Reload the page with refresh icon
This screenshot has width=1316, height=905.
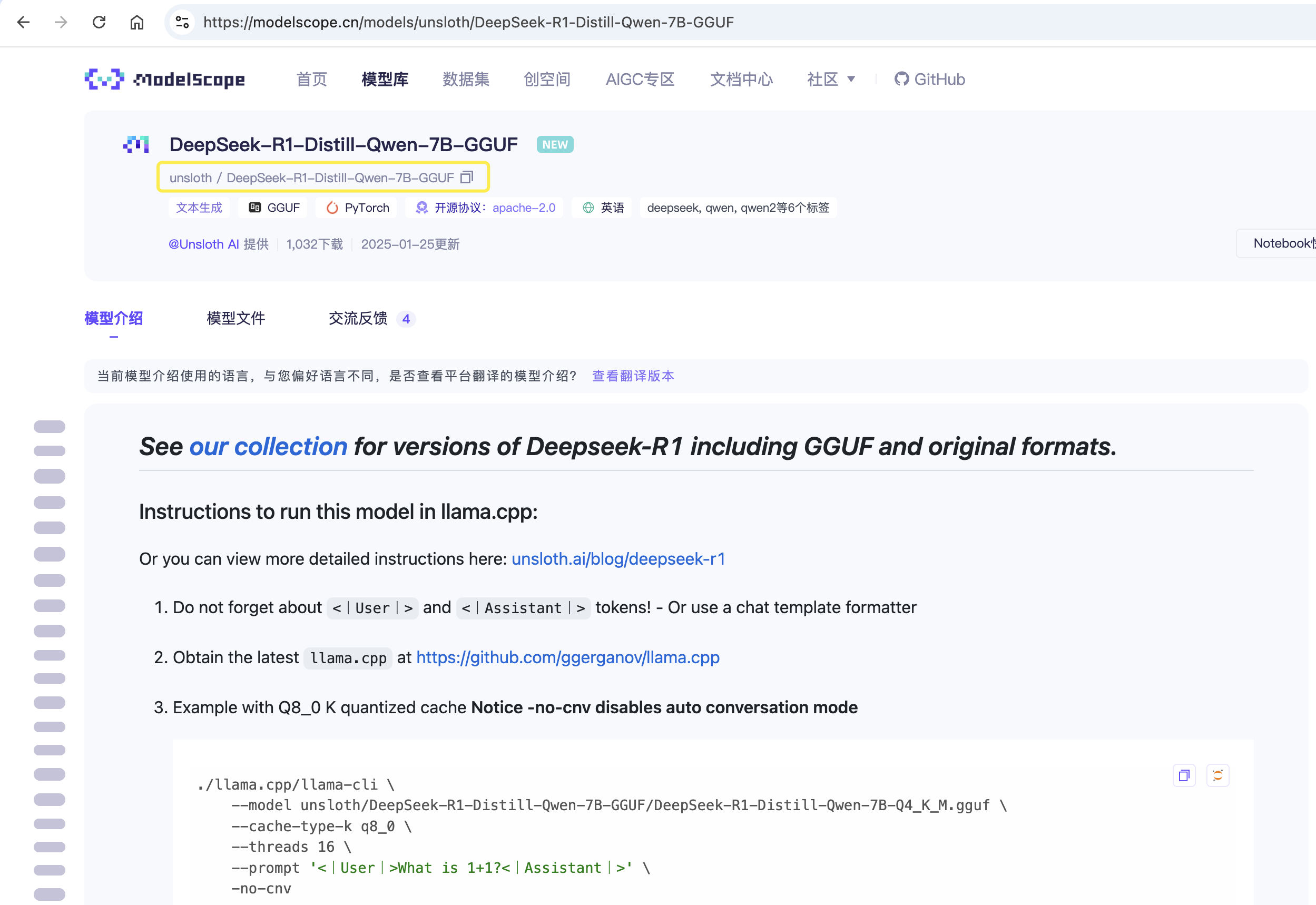99,22
